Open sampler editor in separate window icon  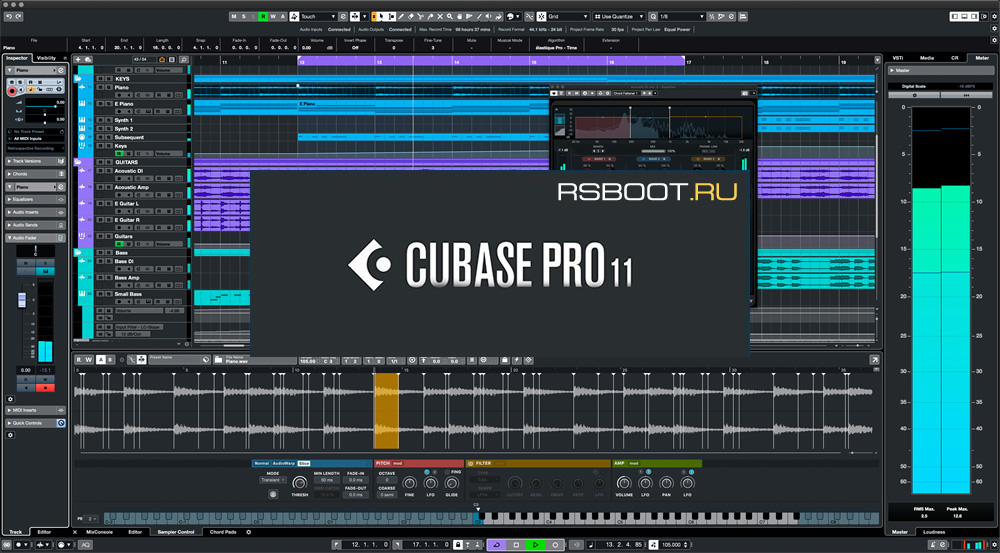(x=874, y=360)
